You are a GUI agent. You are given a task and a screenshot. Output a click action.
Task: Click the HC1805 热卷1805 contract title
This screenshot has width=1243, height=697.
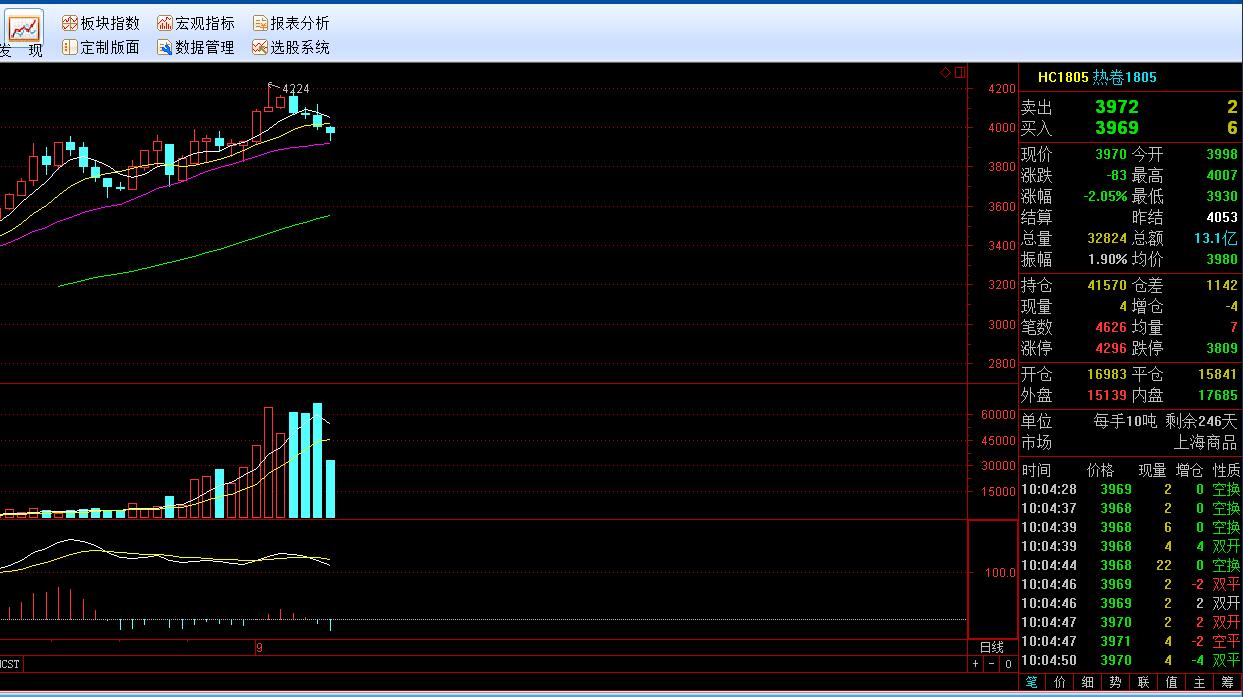click(x=1096, y=77)
